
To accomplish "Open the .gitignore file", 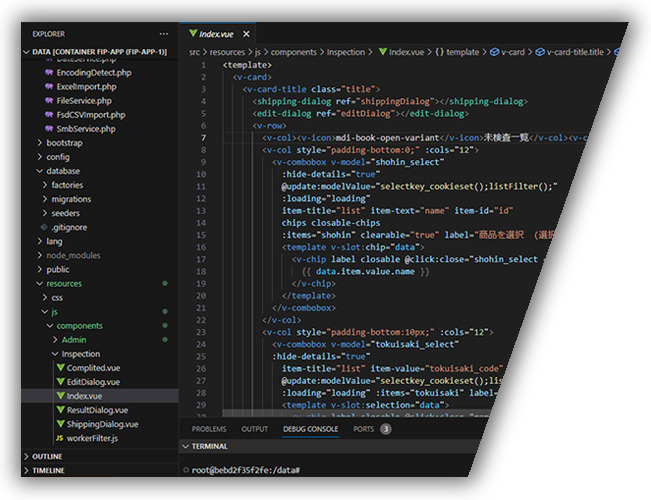I will [x=69, y=228].
